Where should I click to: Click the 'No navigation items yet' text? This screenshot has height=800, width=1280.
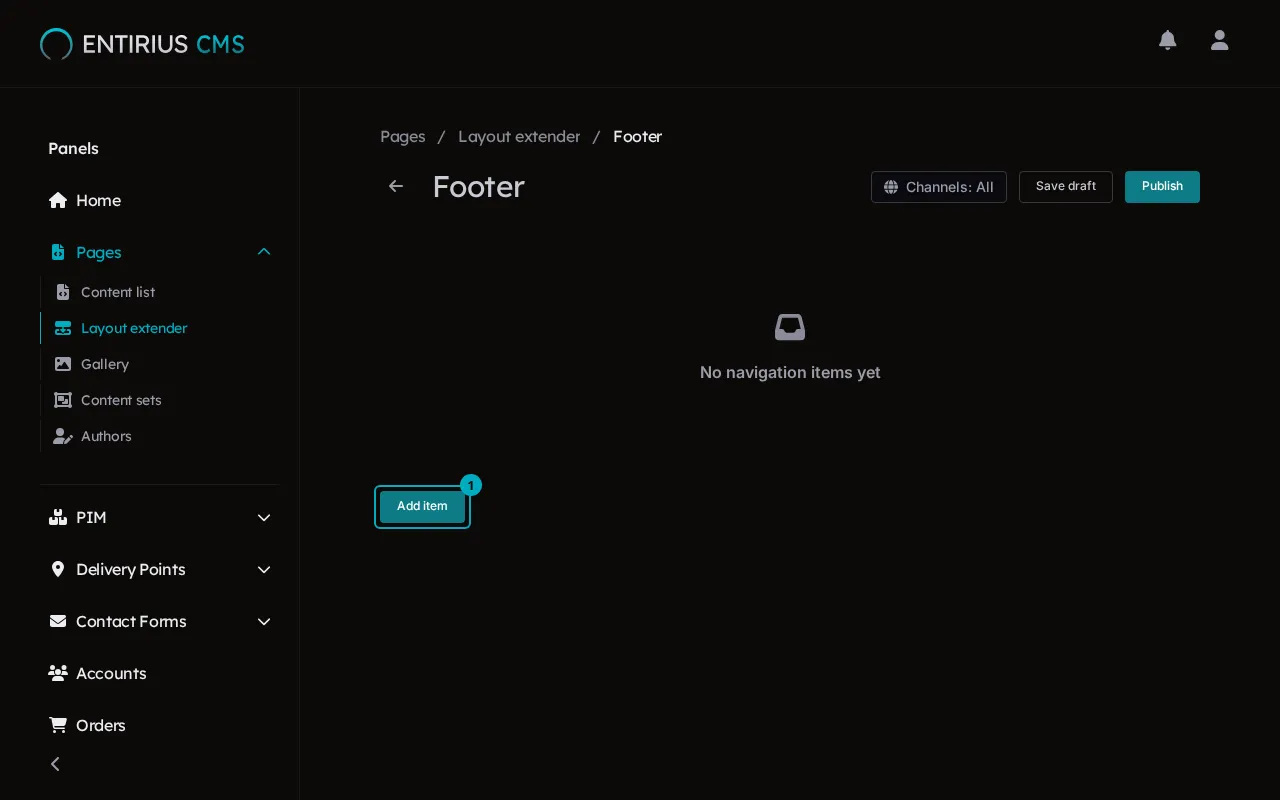click(x=790, y=372)
